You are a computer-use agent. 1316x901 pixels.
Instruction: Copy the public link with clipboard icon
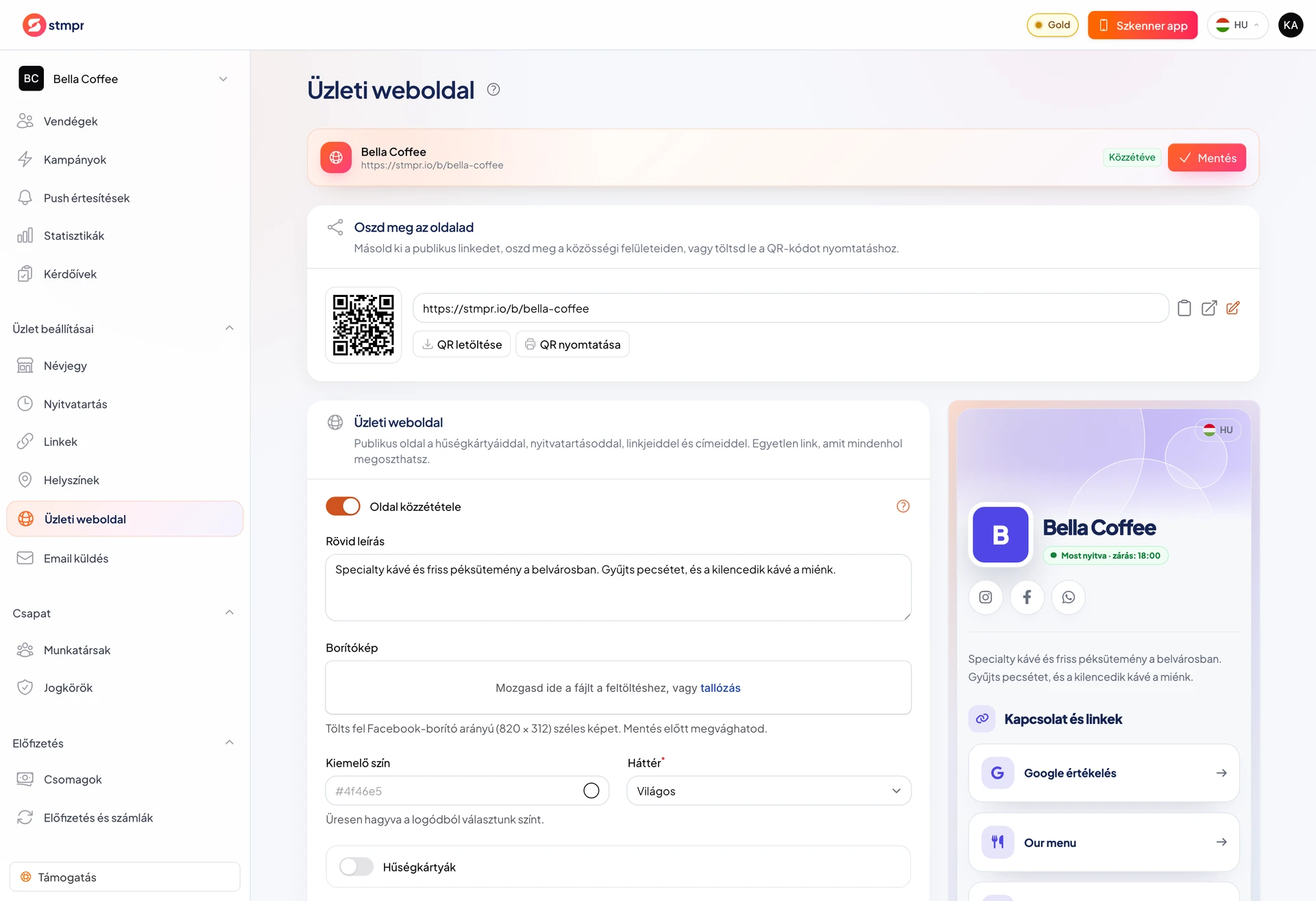point(1184,308)
